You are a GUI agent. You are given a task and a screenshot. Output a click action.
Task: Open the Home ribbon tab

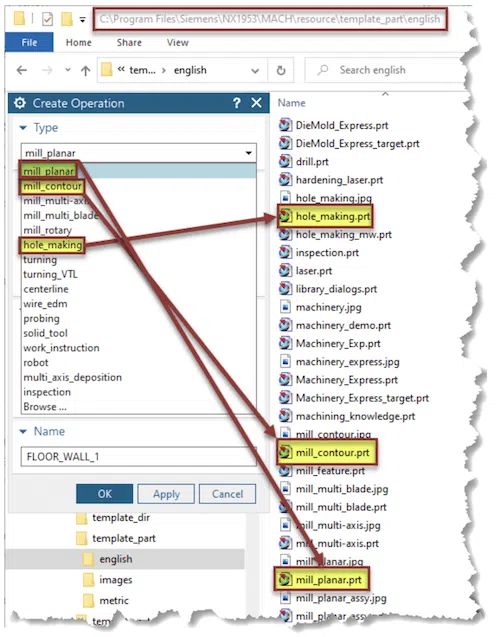(x=78, y=42)
